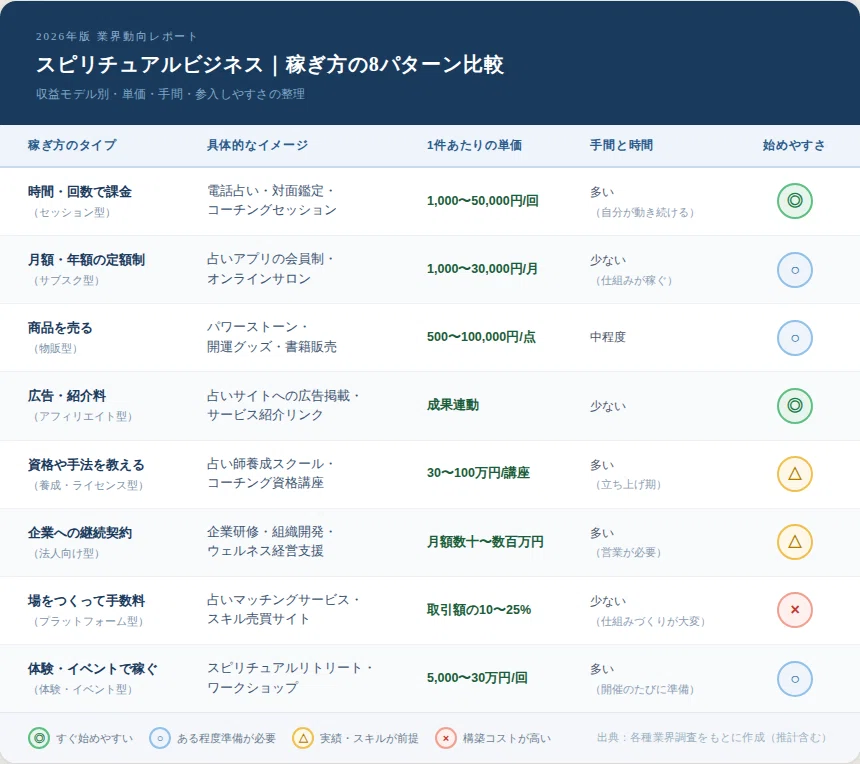
Task: Click the circle icon in the 物販型 row
Action: (794, 338)
